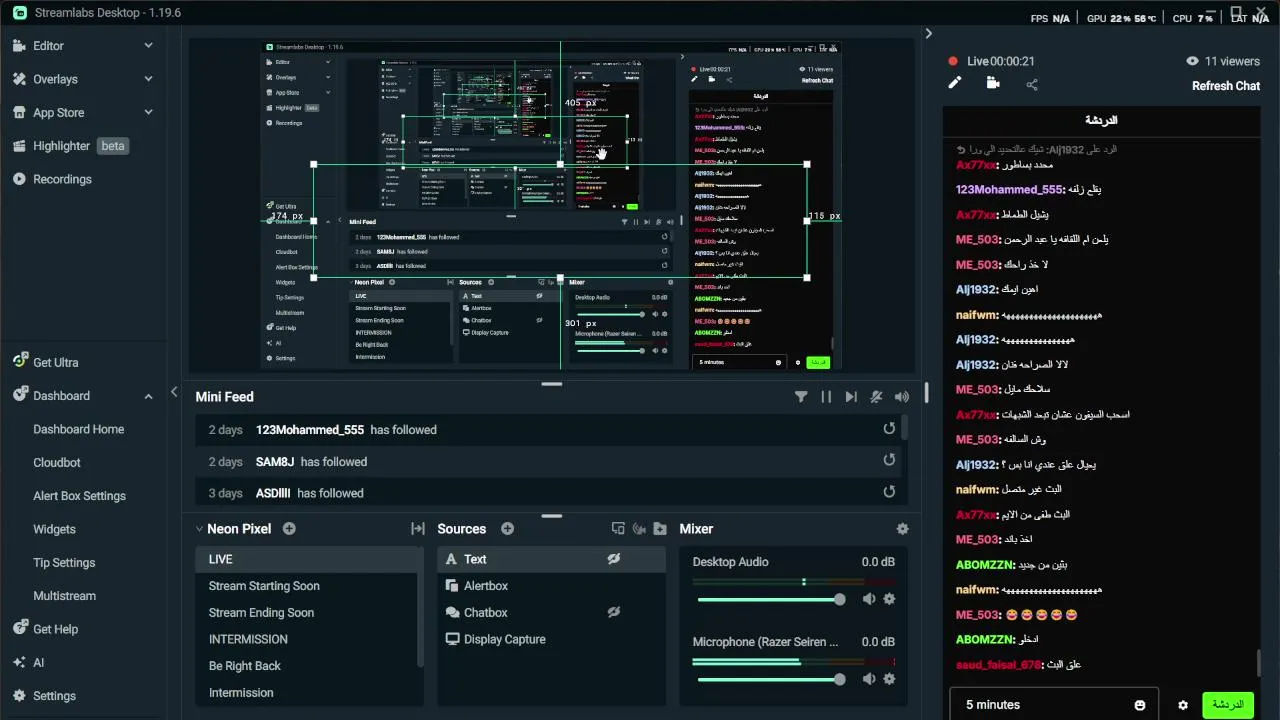The image size is (1280, 720).
Task: Select the INTERMISSION scene
Action: coord(305,639)
